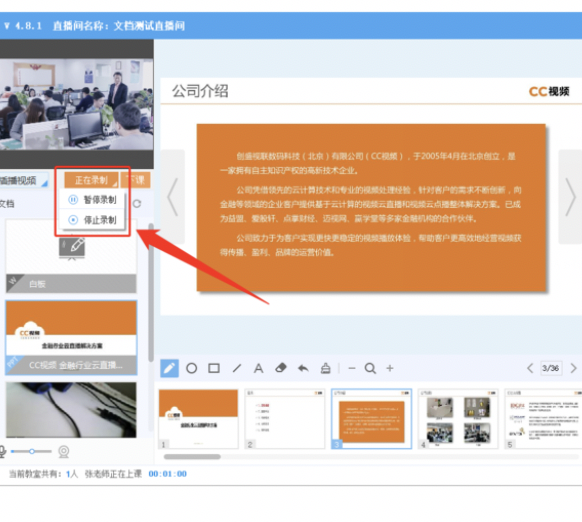This screenshot has height=522, width=582.
Task: Open slide thumbnail 3
Action: [372, 419]
